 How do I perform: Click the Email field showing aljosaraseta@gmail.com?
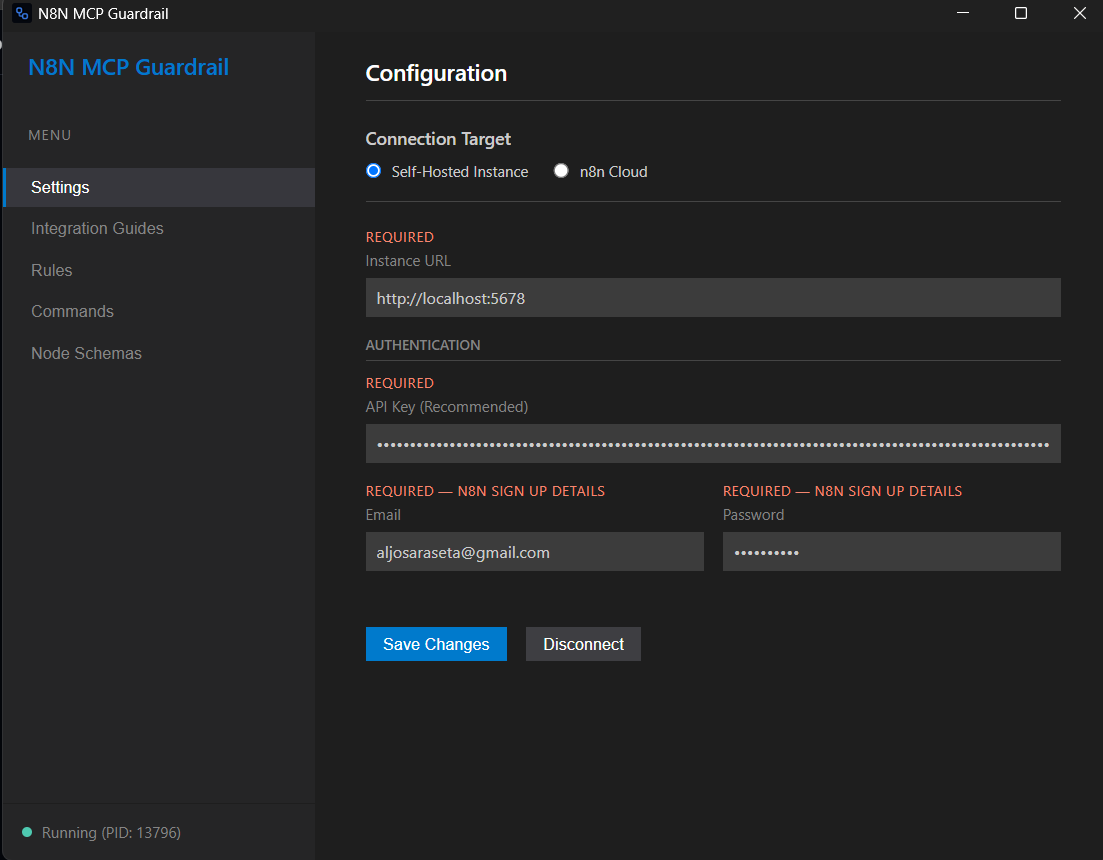click(x=534, y=551)
